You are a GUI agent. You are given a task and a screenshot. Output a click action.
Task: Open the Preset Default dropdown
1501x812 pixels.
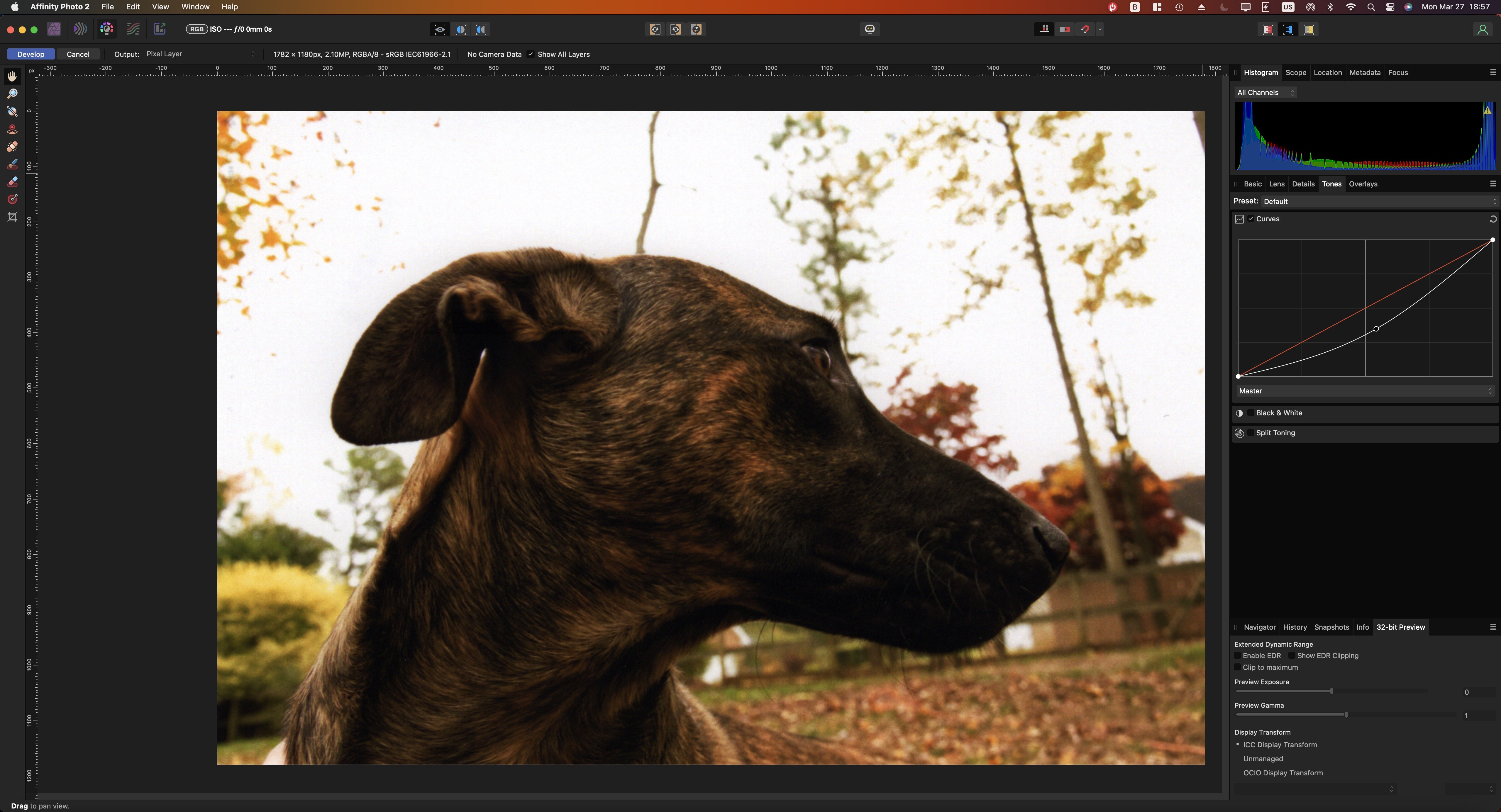coord(1379,202)
